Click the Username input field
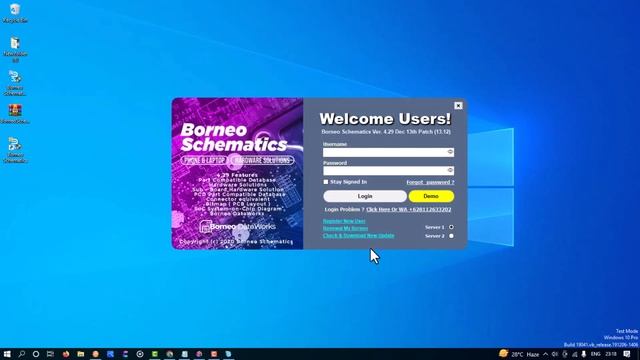Screen dimensions: 640x360 [x=388, y=152]
